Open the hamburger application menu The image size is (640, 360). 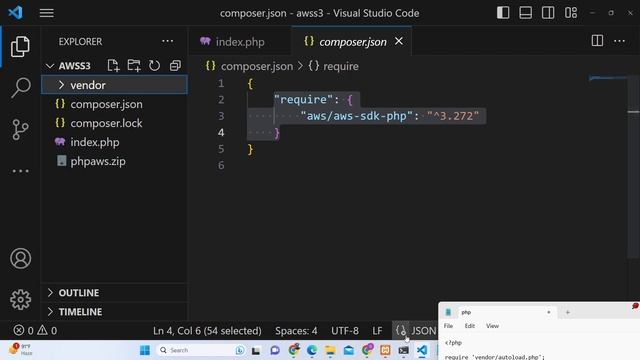47,13
